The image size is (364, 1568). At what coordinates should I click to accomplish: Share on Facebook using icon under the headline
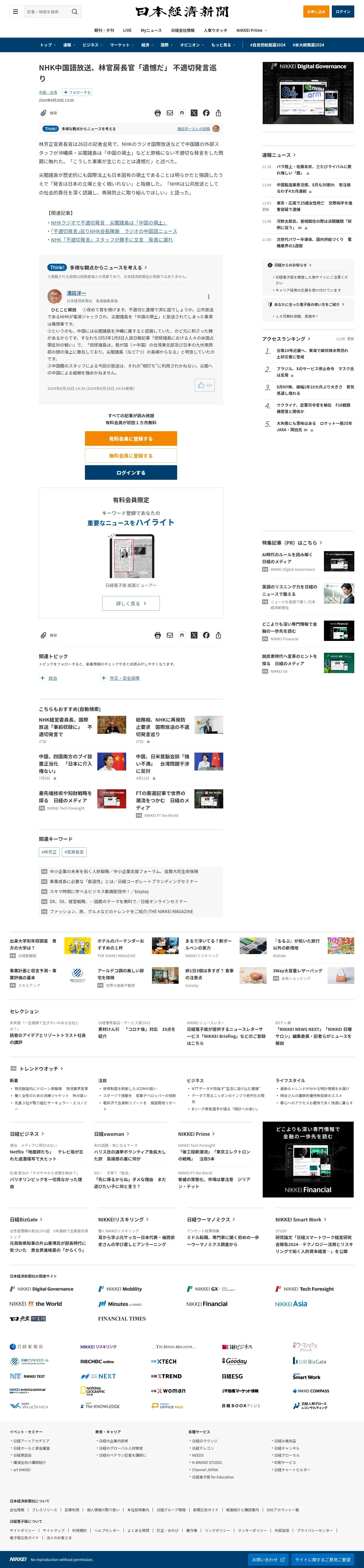(x=206, y=113)
